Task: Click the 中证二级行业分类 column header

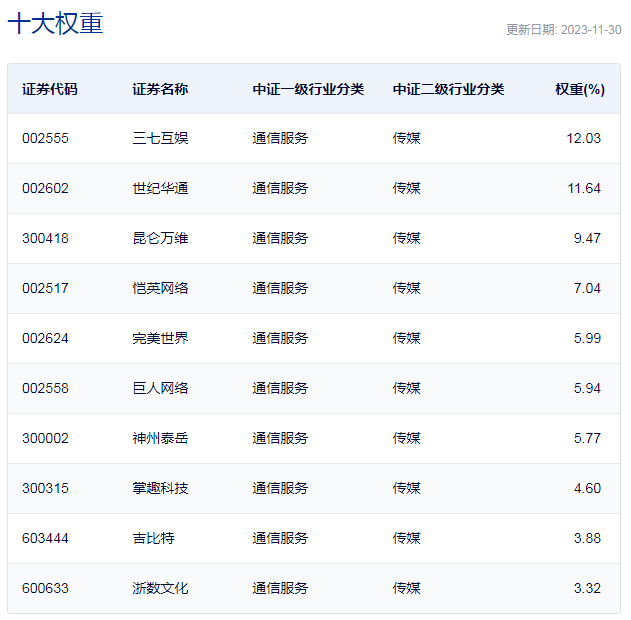Action: click(448, 89)
